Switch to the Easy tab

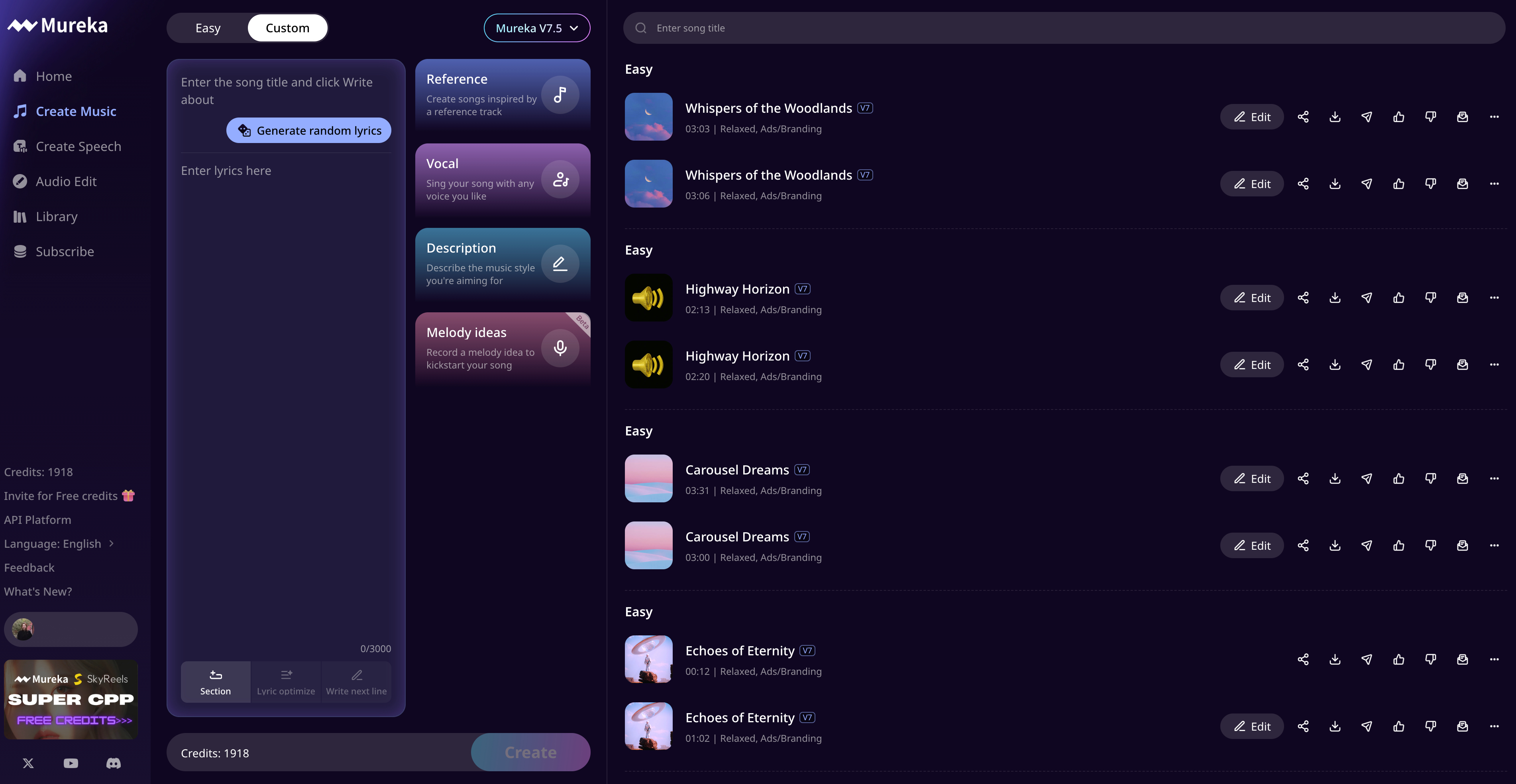(x=208, y=27)
